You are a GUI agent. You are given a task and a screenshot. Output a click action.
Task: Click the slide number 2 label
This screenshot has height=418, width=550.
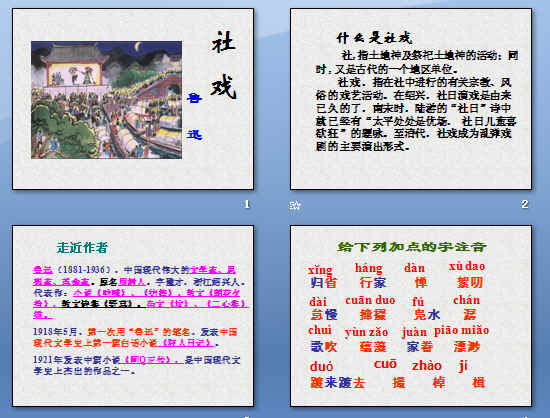point(524,204)
